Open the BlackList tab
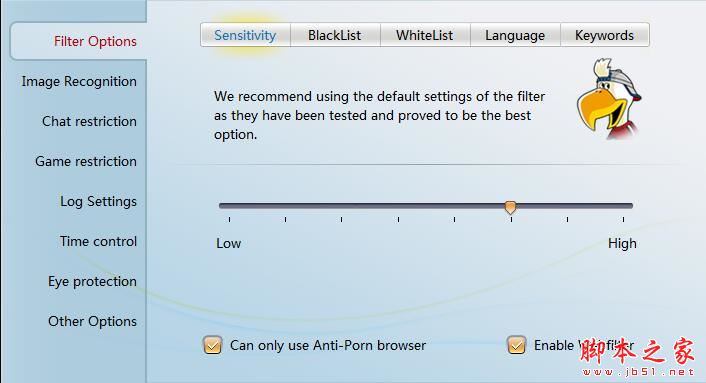The width and height of the screenshot is (706, 383). click(335, 35)
